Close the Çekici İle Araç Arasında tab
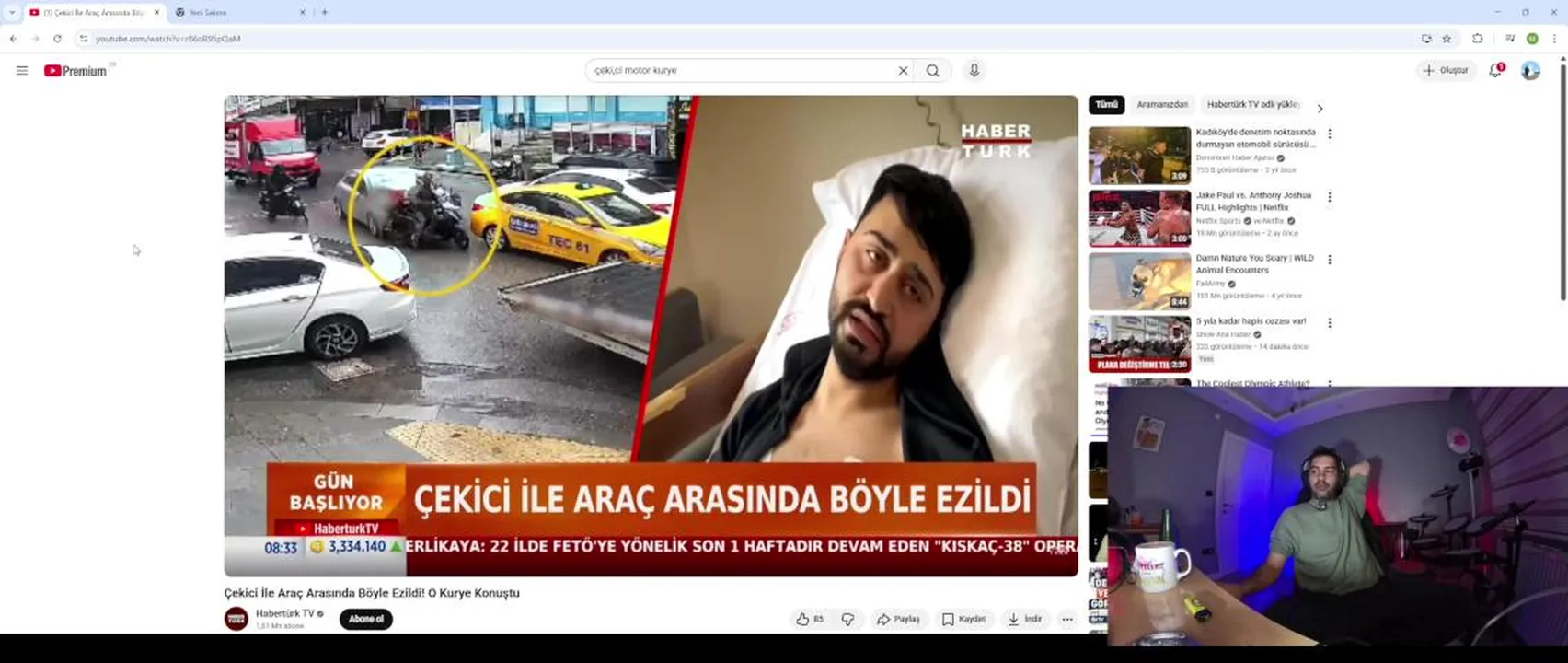The image size is (1568, 663). pyautogui.click(x=156, y=12)
